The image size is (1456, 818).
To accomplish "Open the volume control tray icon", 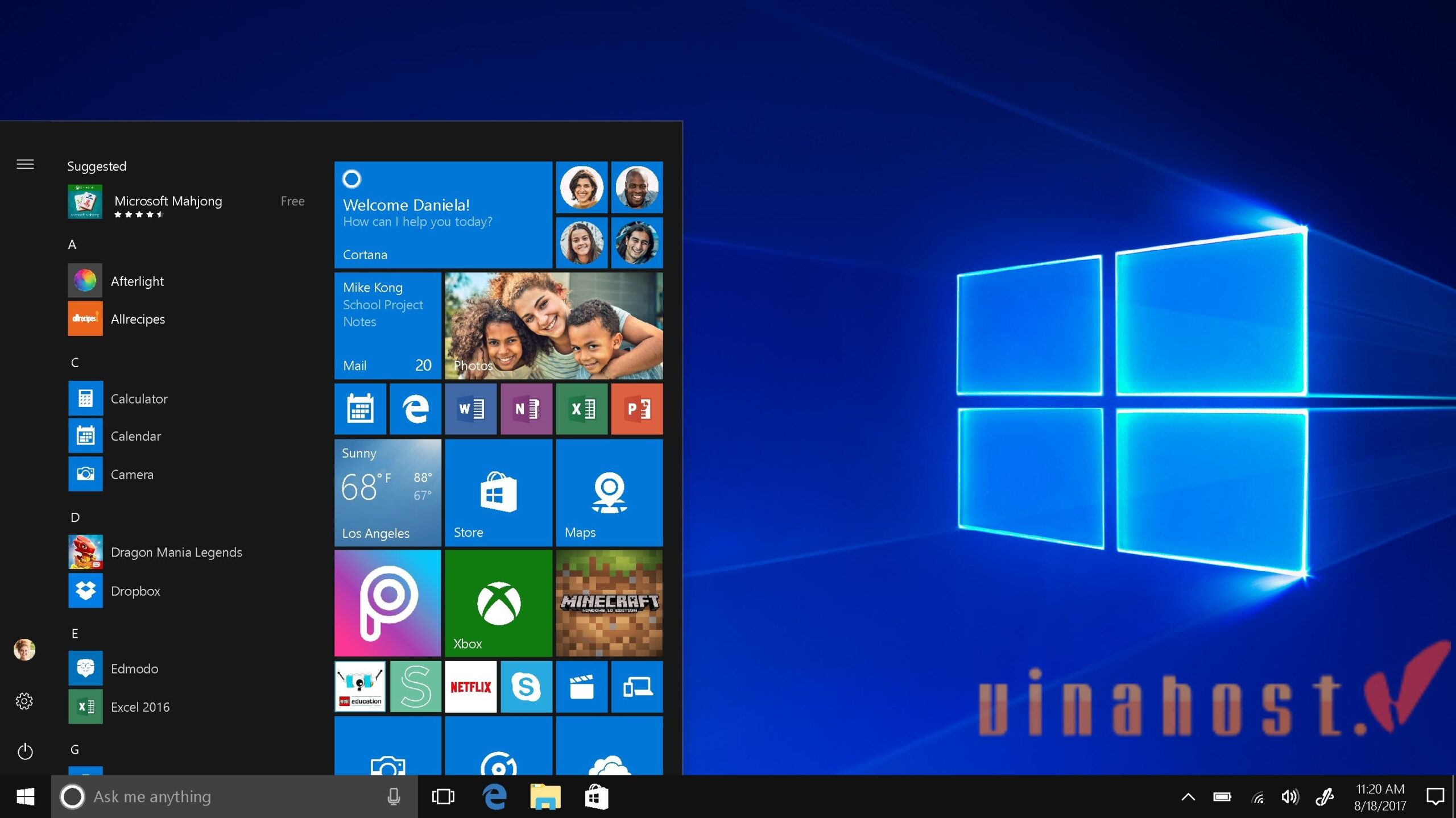I will pos(1290,796).
